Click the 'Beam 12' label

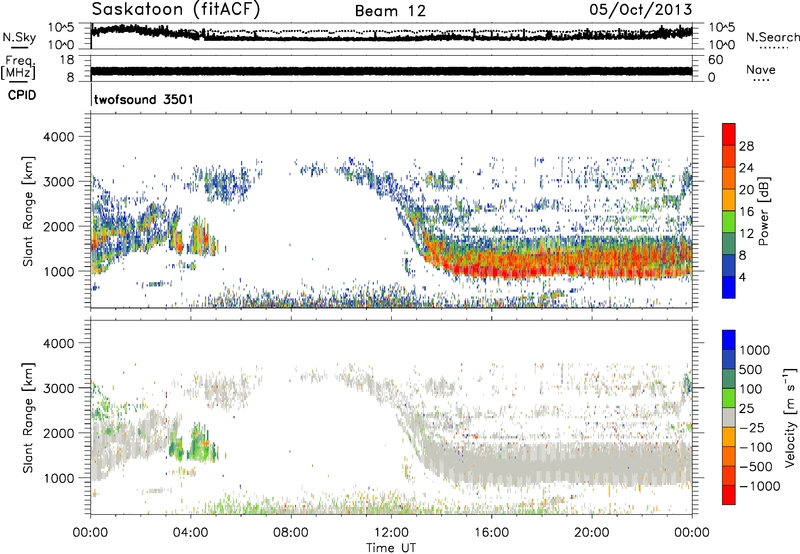click(x=390, y=11)
